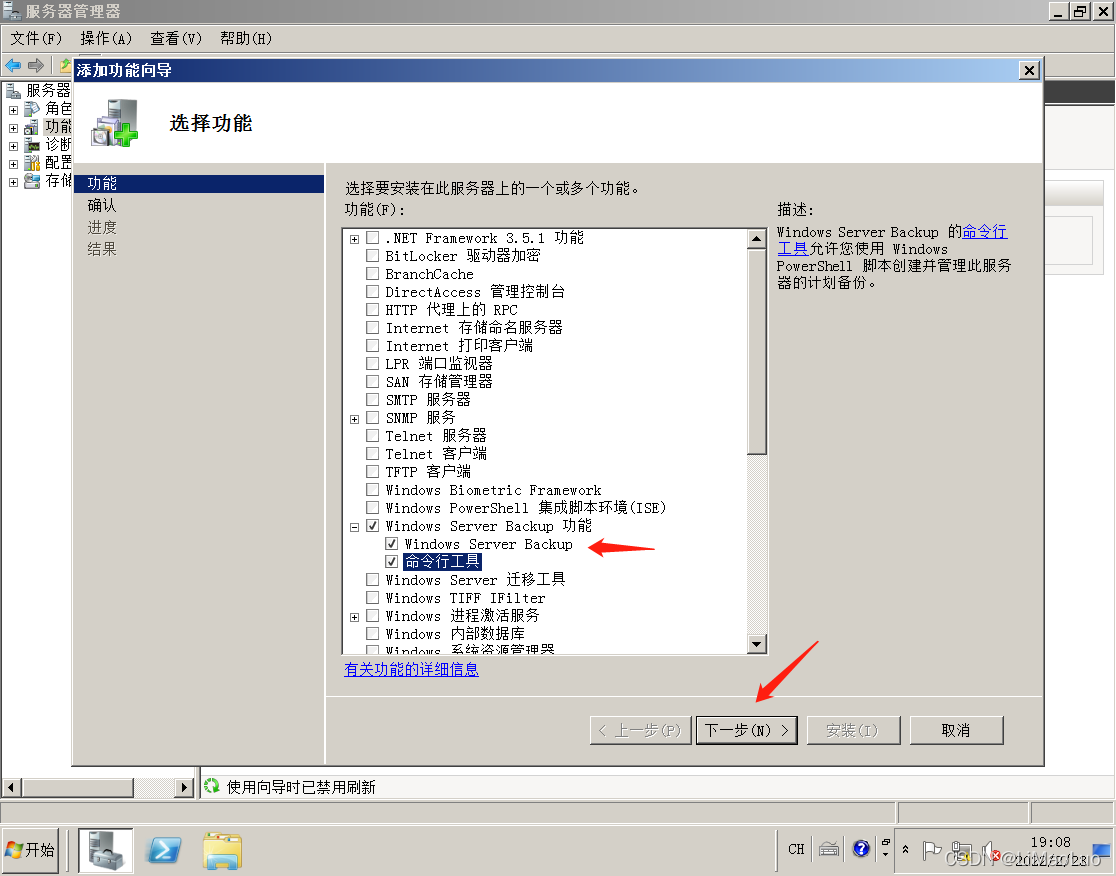Click the blue help tray icon

[x=861, y=848]
